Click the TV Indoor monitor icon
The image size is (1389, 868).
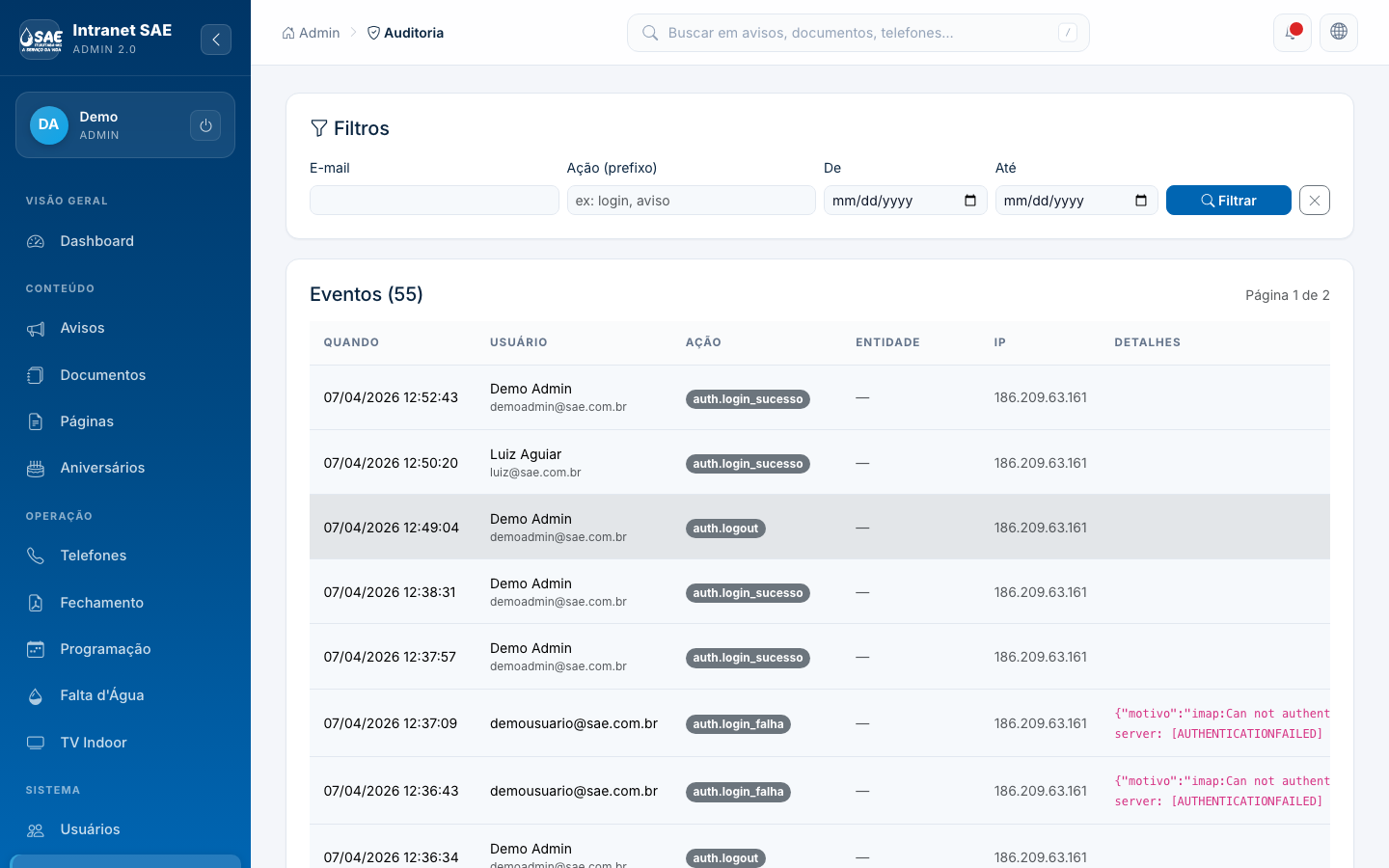tap(36, 743)
